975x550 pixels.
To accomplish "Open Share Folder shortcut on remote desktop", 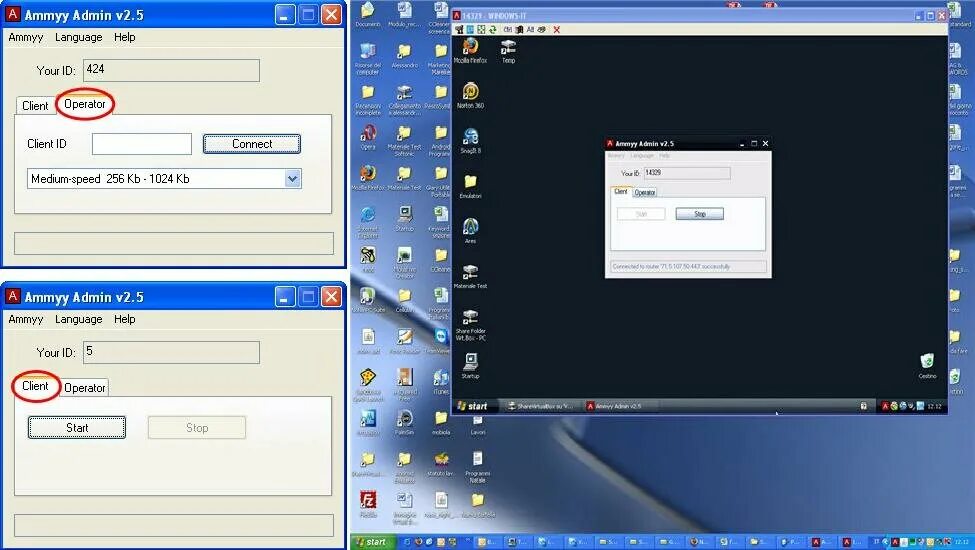I will point(470,324).
